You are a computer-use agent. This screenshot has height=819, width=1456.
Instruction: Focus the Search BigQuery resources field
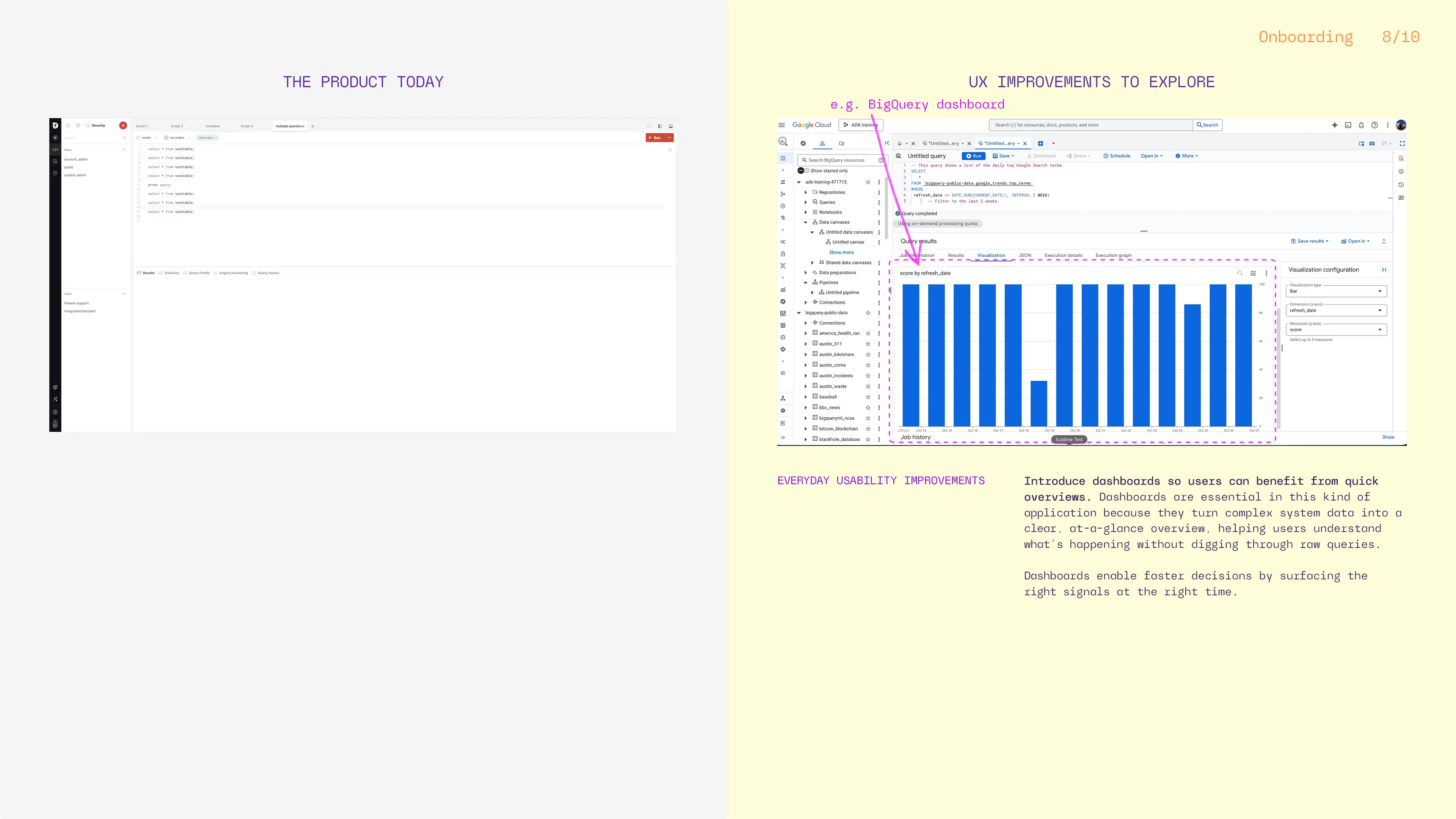[x=839, y=160]
